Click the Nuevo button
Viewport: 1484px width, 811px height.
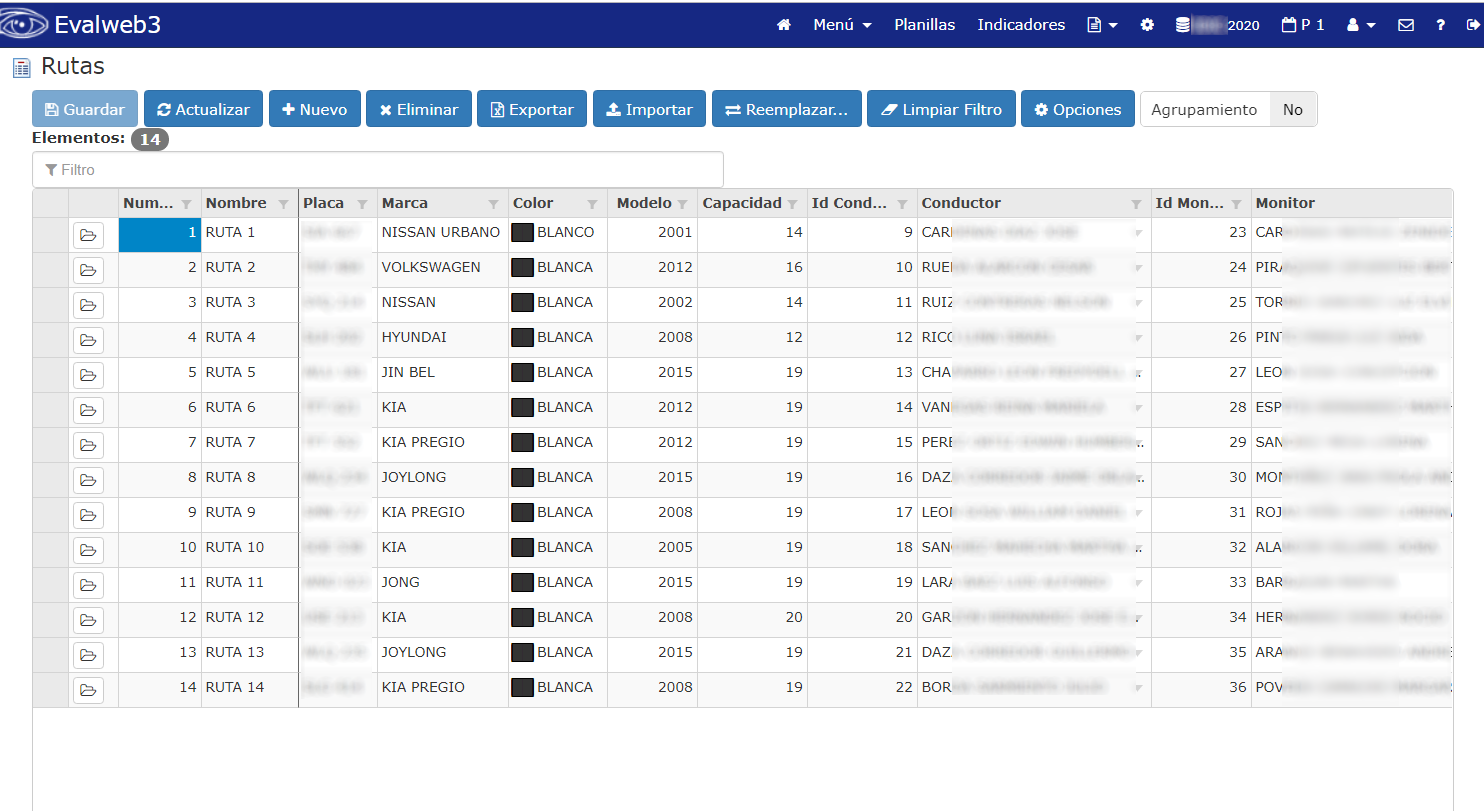(314, 109)
